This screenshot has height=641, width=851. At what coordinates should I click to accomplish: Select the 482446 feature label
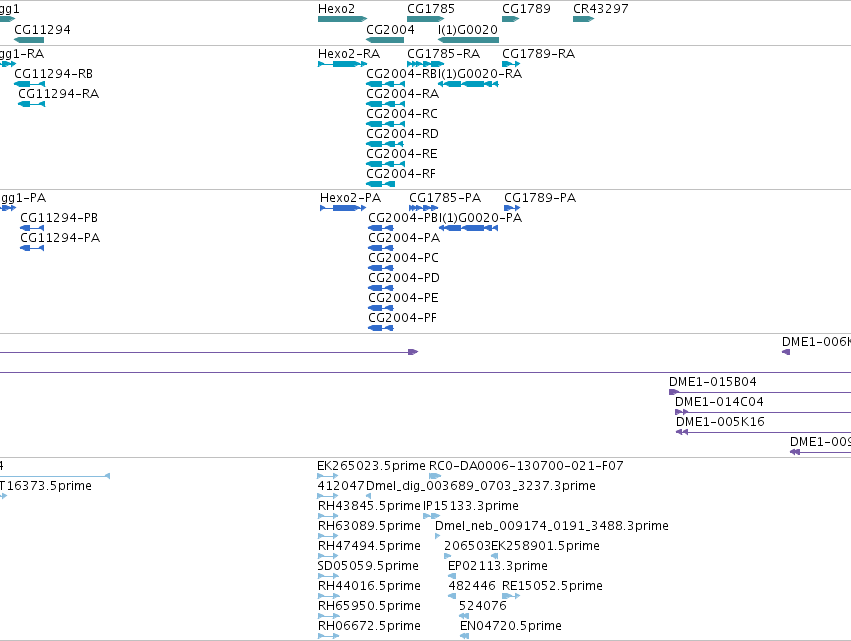click(472, 586)
